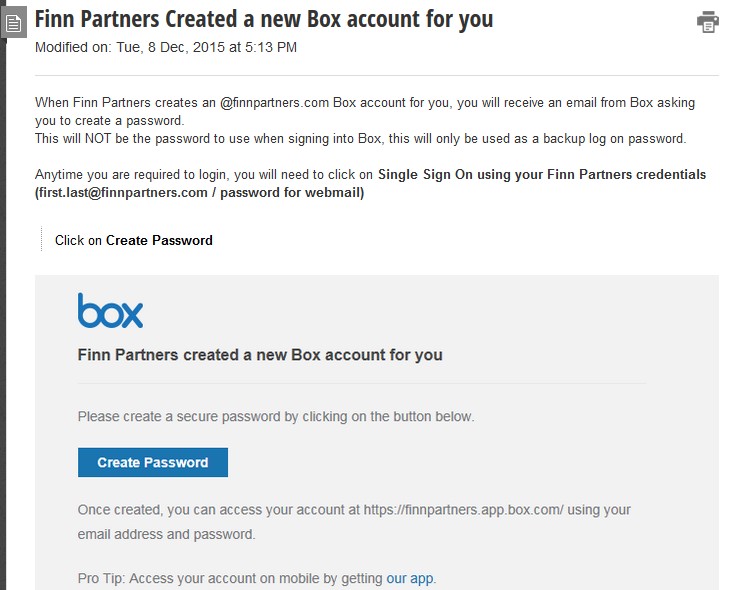Click the 'Pro Tip' line of text
Screen dimensions: 731x590
point(257,578)
